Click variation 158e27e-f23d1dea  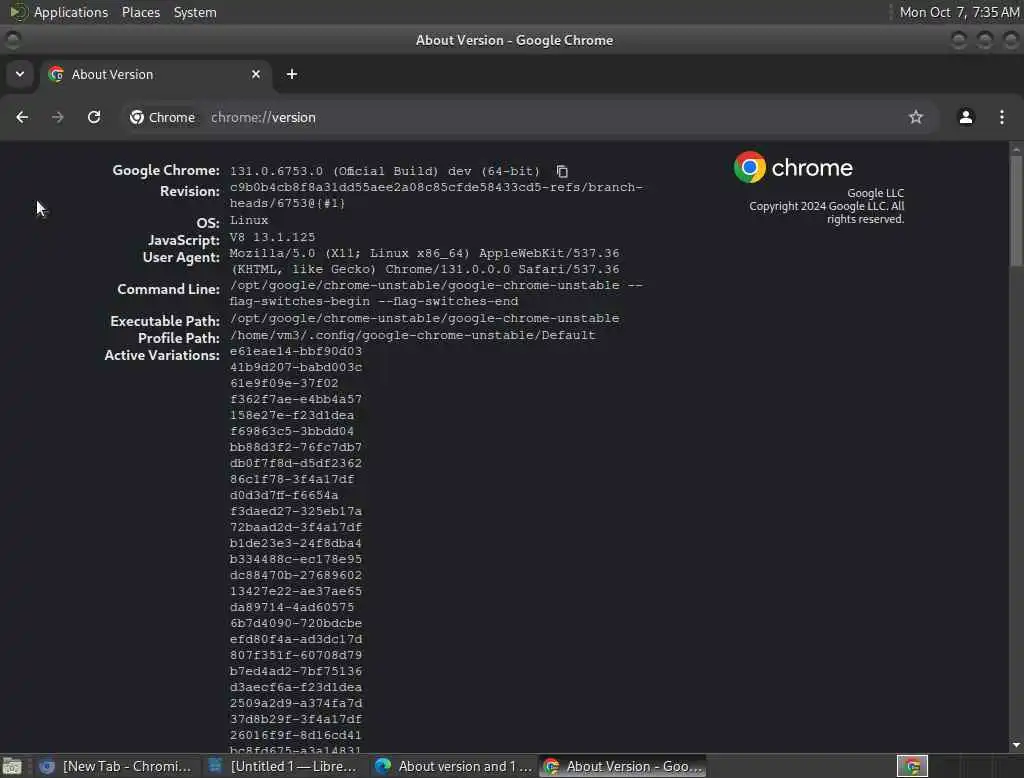pos(292,415)
